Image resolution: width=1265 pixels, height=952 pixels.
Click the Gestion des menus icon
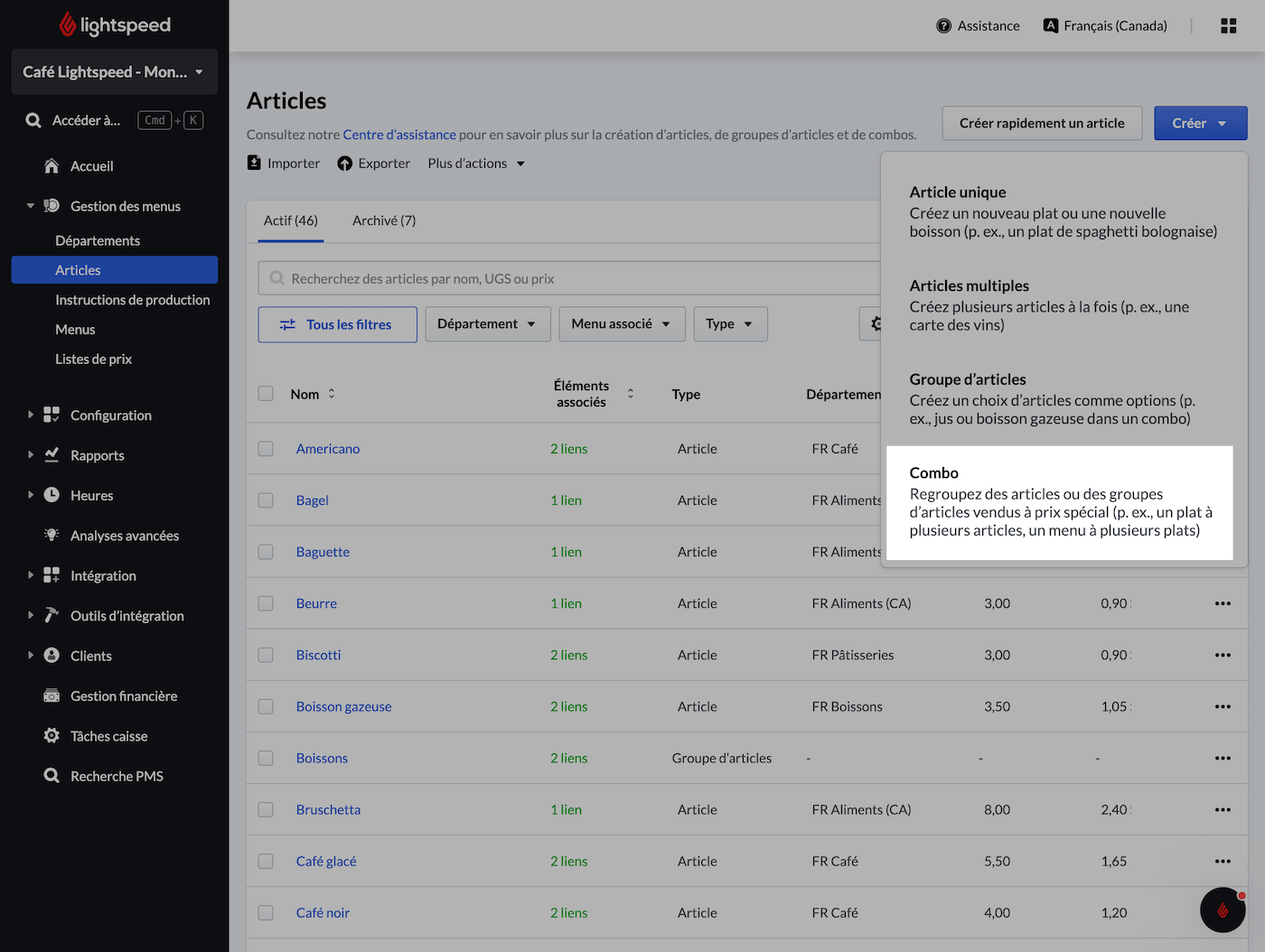pyautogui.click(x=52, y=206)
